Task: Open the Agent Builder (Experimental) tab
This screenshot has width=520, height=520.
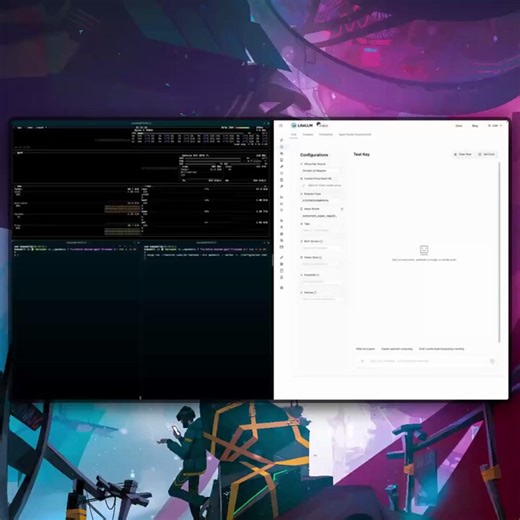Action: tap(355, 135)
